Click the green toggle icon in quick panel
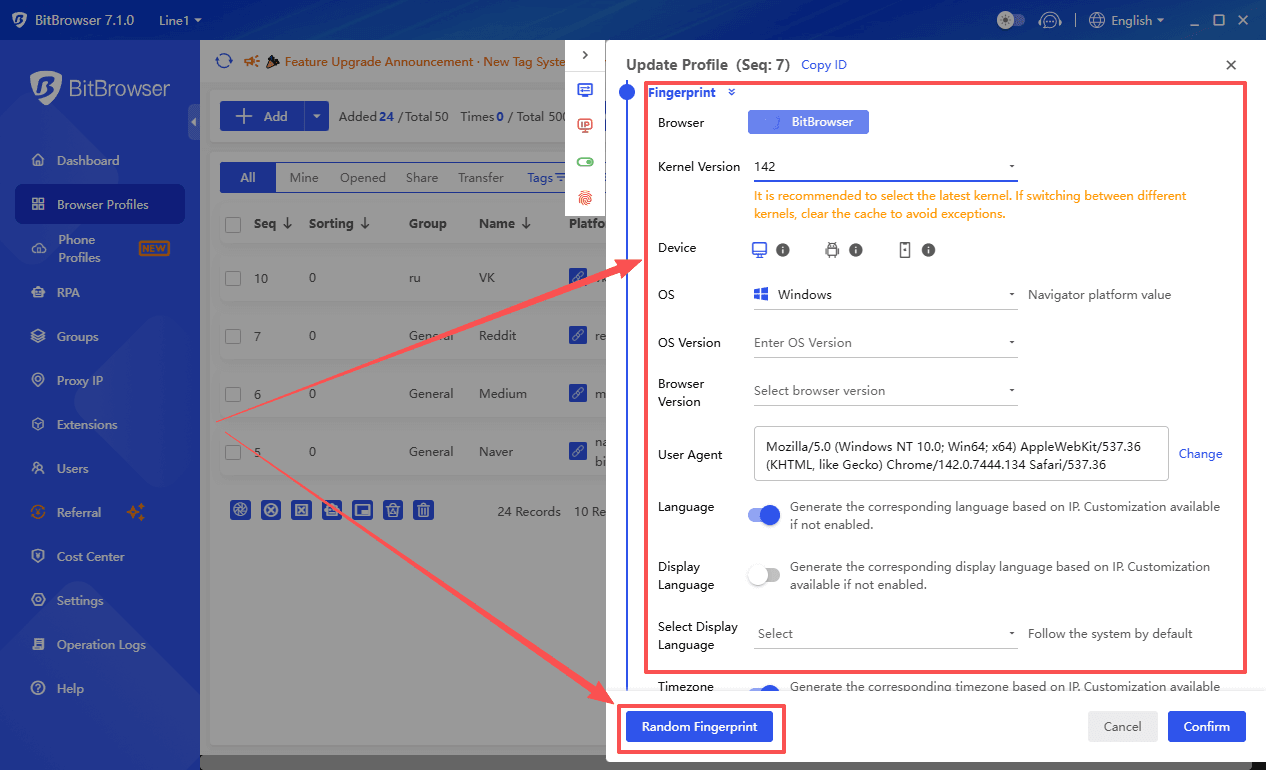This screenshot has width=1266, height=770. click(x=585, y=161)
